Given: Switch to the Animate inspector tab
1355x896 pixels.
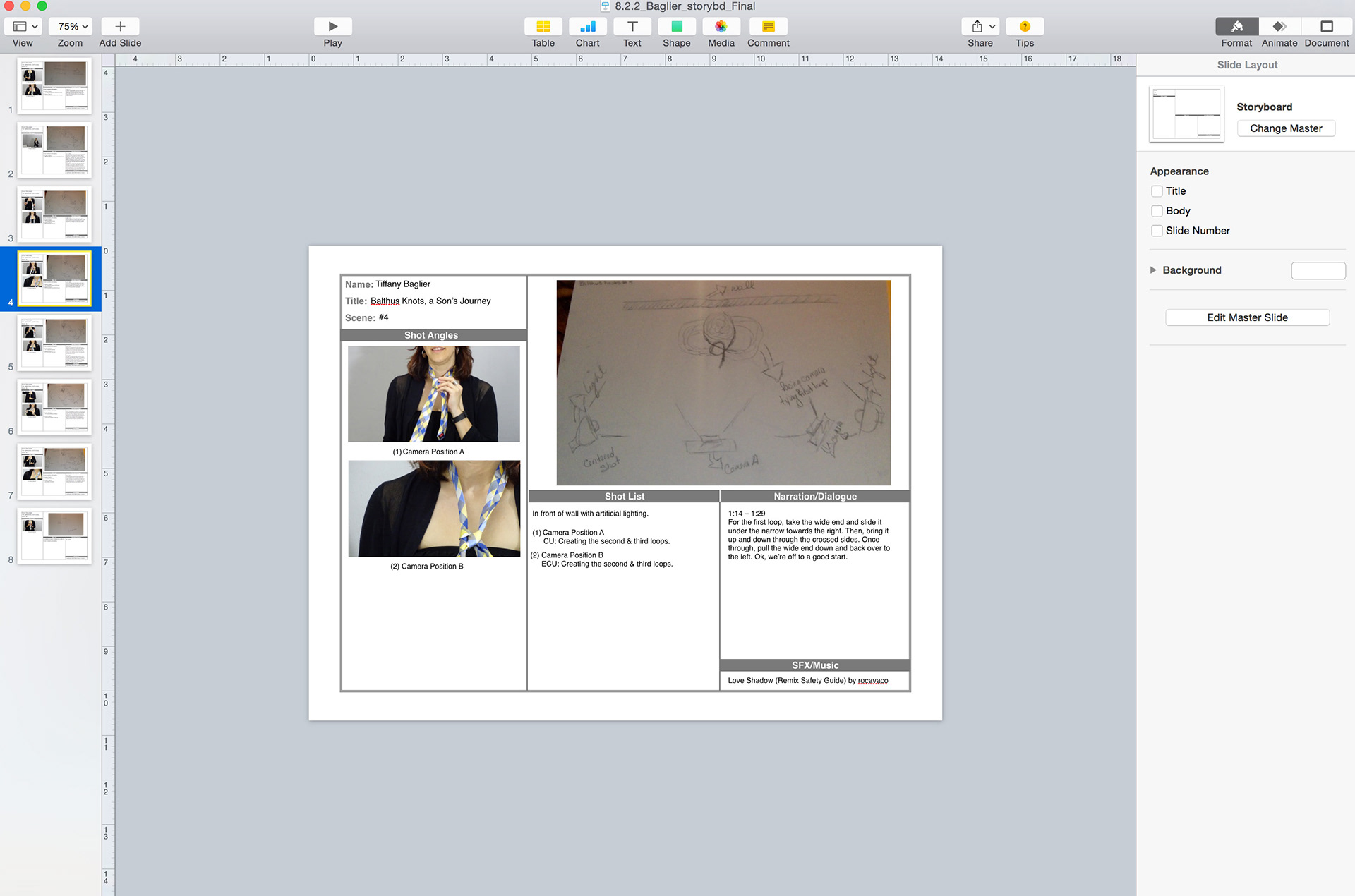Looking at the screenshot, I should 1279,27.
